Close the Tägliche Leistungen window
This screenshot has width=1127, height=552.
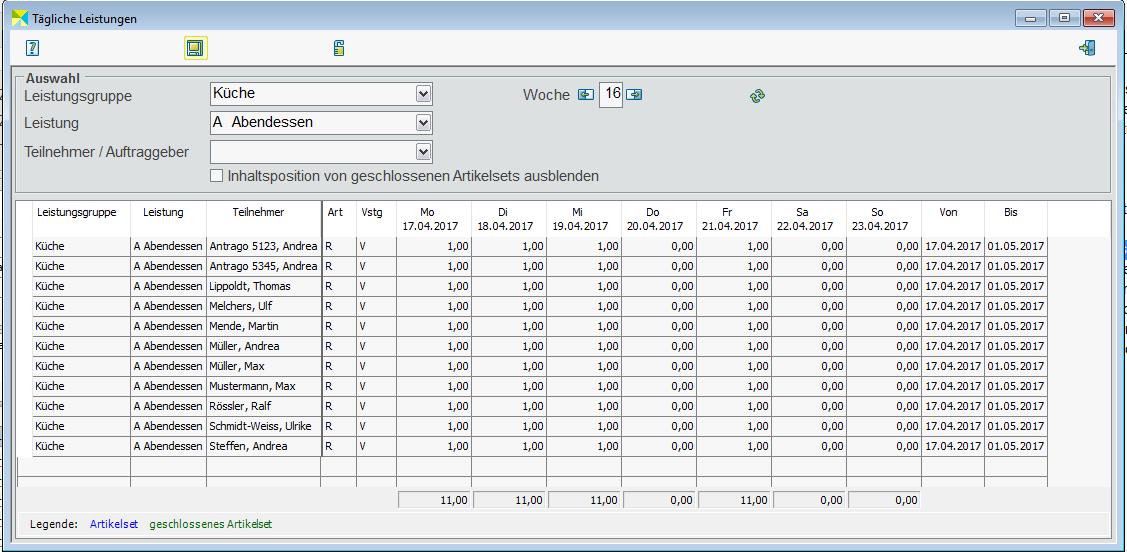tap(1098, 19)
